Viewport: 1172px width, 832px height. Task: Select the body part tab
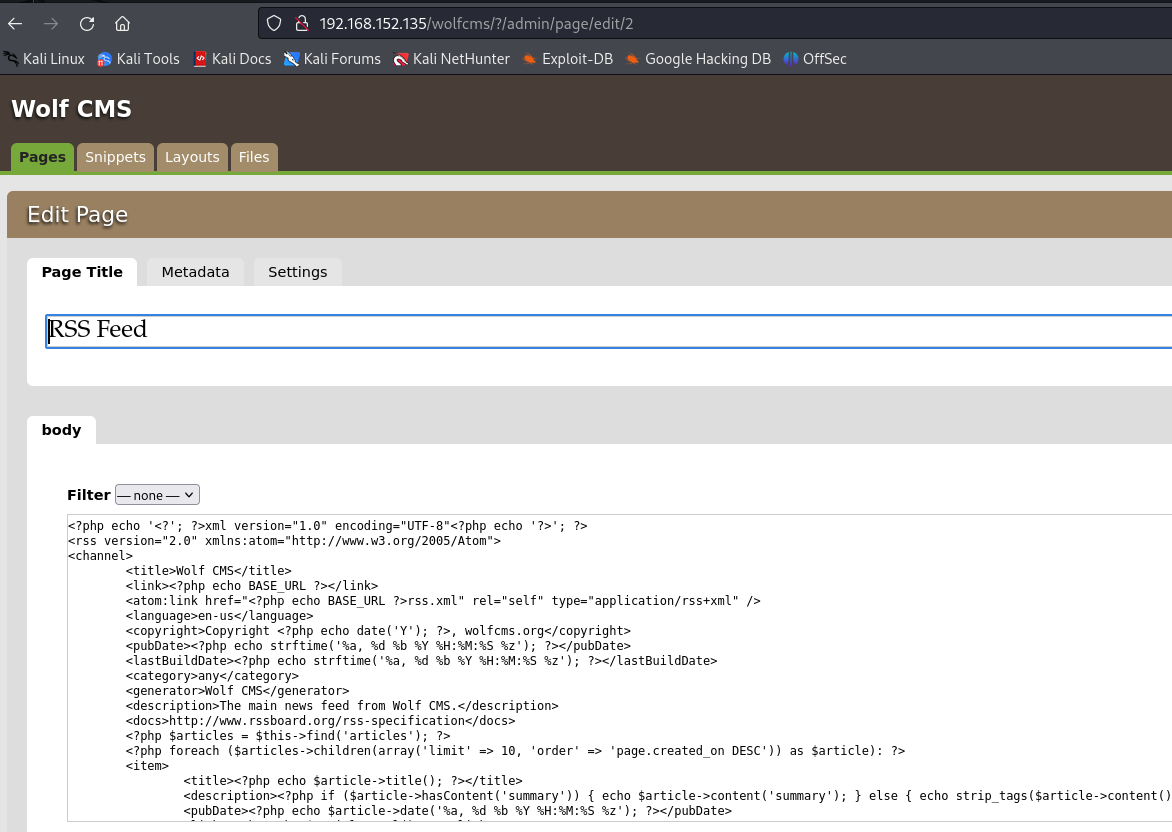[x=61, y=430]
